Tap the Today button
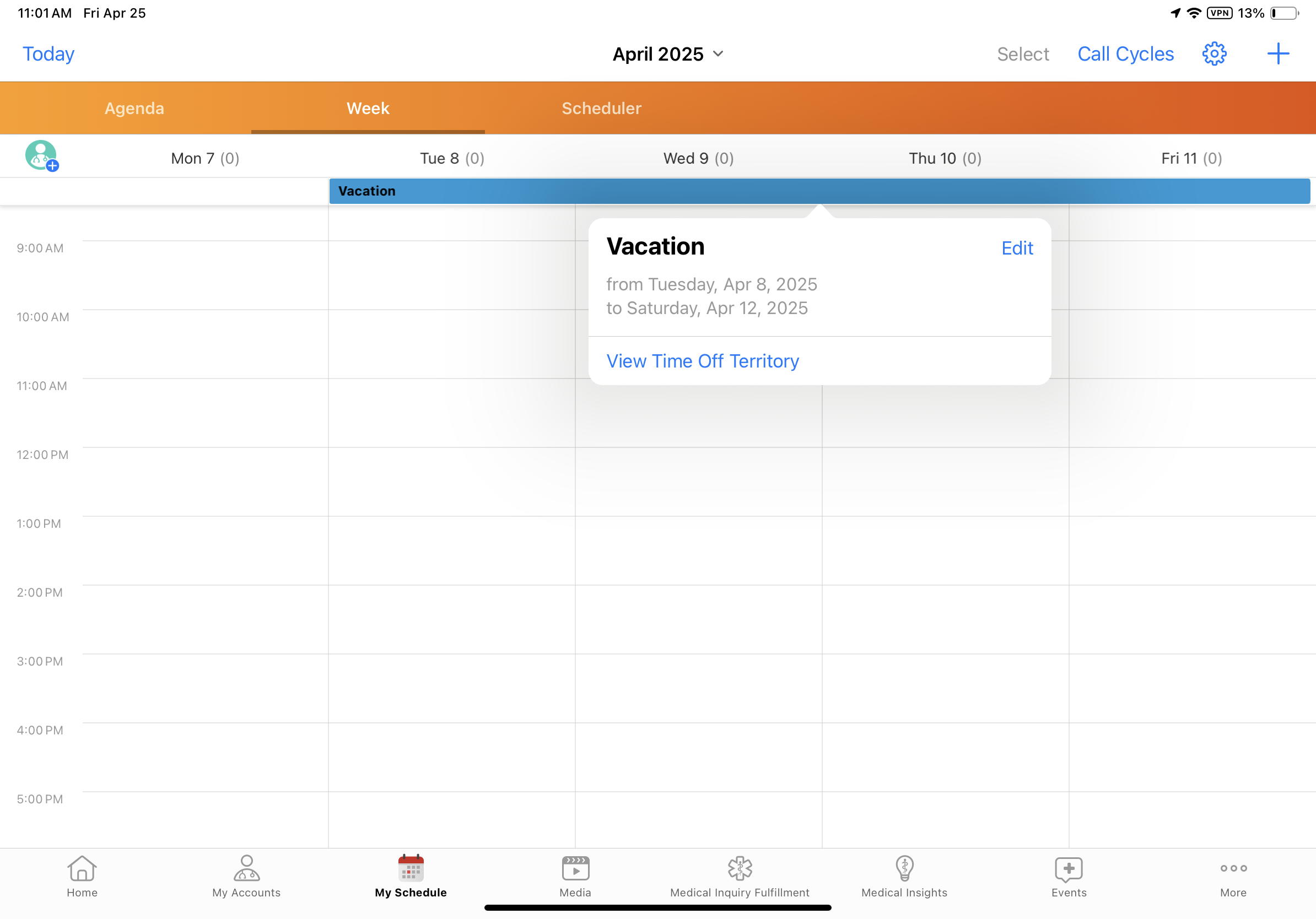 48,54
